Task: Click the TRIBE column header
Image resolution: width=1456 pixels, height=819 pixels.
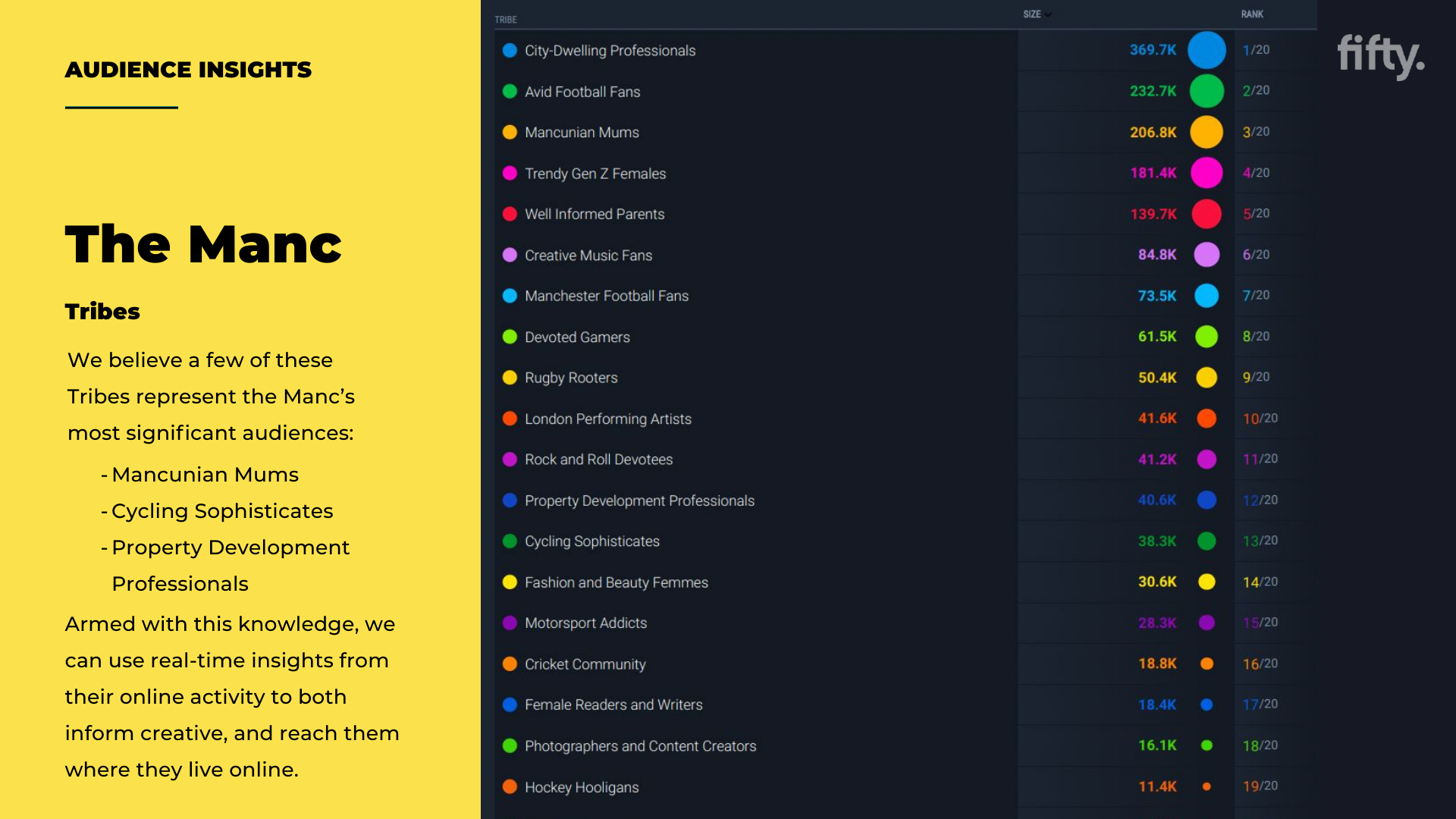Action: (x=506, y=20)
